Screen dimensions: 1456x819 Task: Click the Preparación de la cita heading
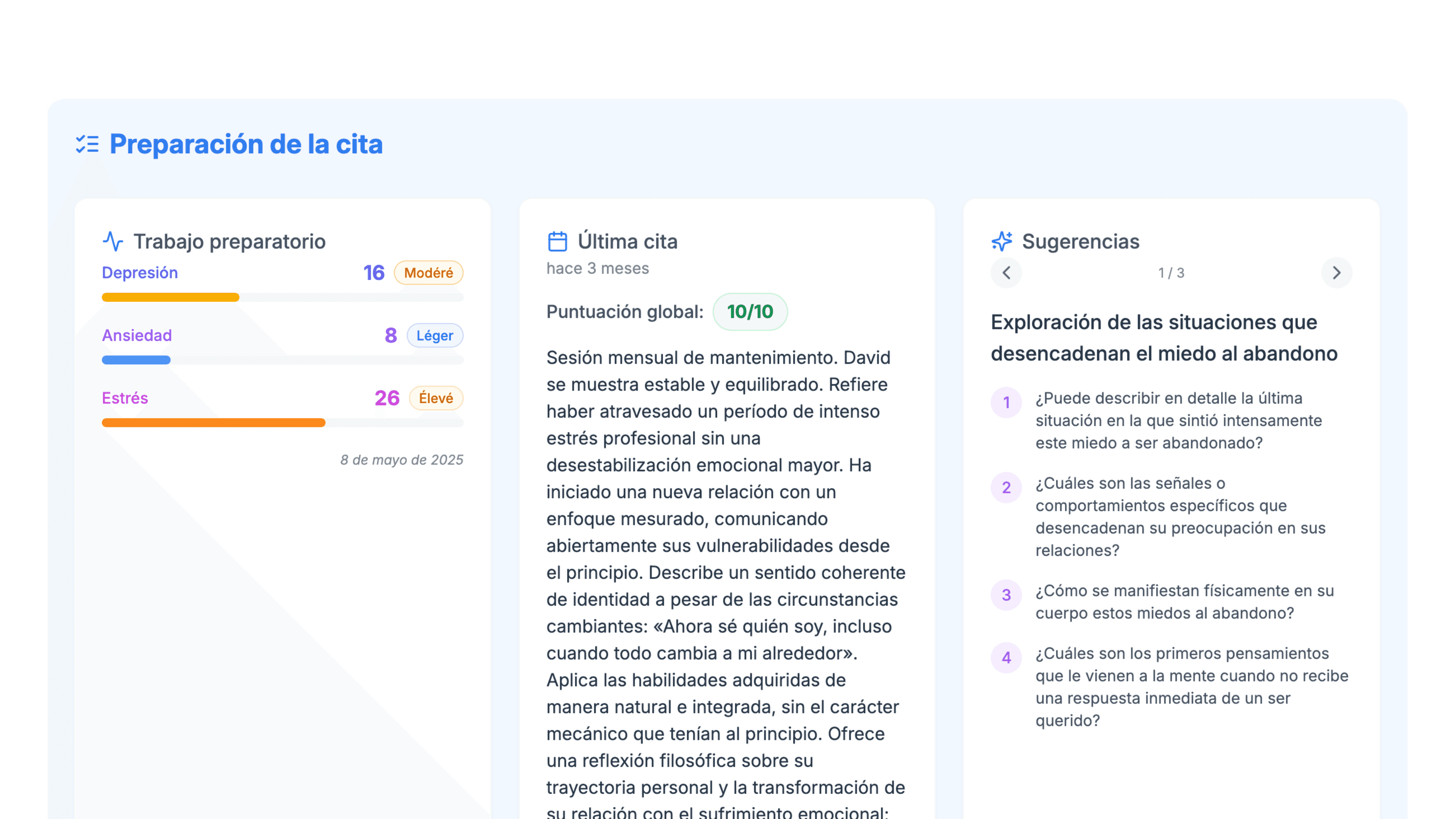pyautogui.click(x=246, y=144)
